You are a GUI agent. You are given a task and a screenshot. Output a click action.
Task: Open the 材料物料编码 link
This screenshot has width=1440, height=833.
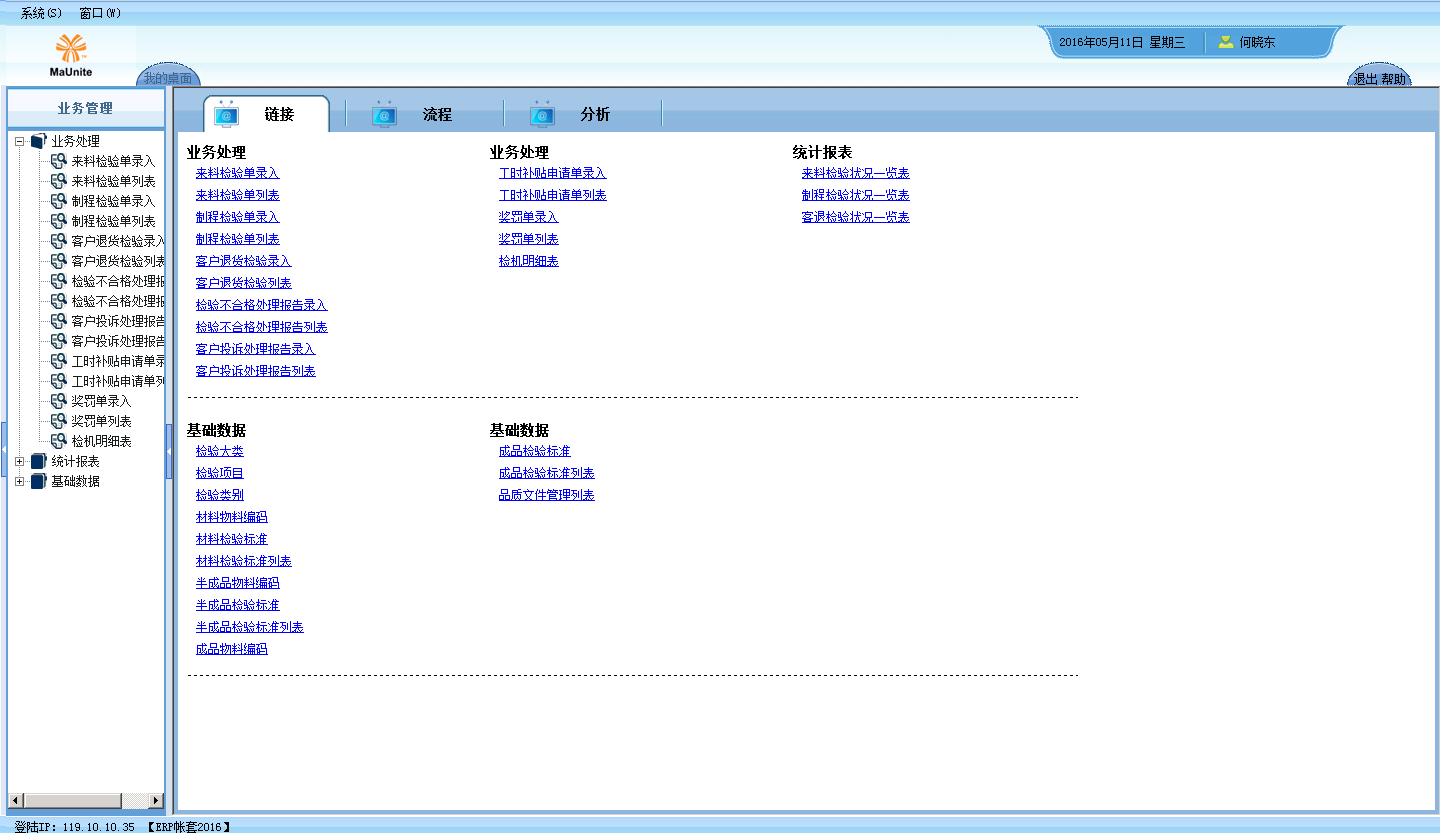[231, 517]
